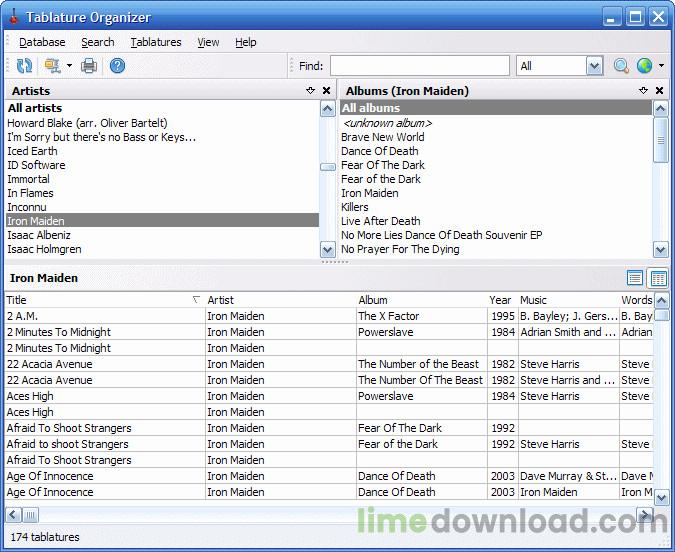The image size is (675, 552).
Task: Open the Tablatures menu
Action: (x=156, y=42)
